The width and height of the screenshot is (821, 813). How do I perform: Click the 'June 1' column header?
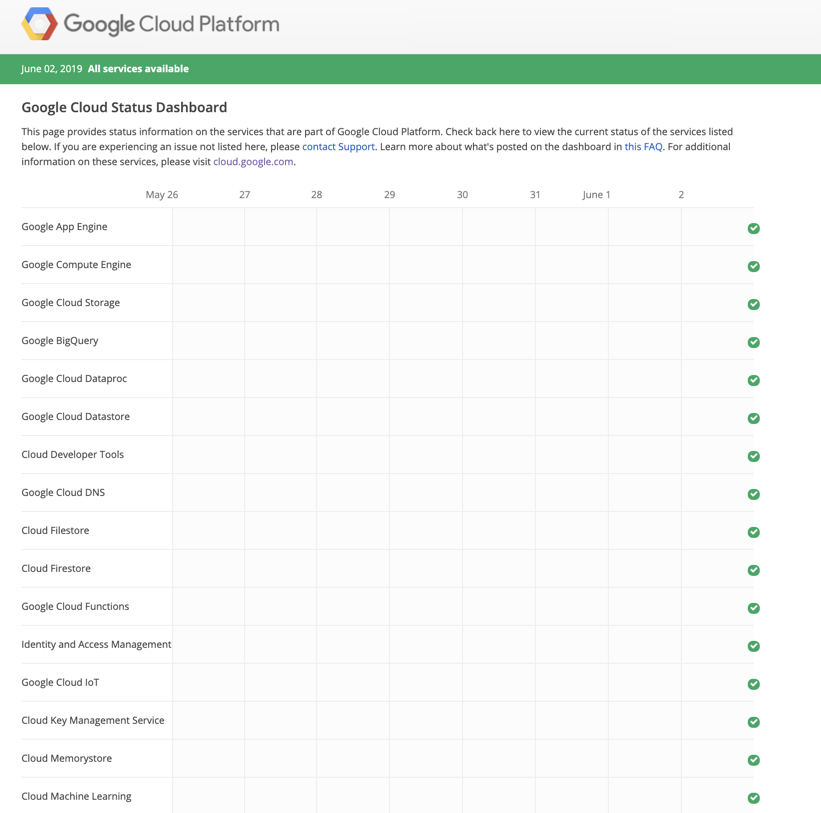pyautogui.click(x=596, y=195)
